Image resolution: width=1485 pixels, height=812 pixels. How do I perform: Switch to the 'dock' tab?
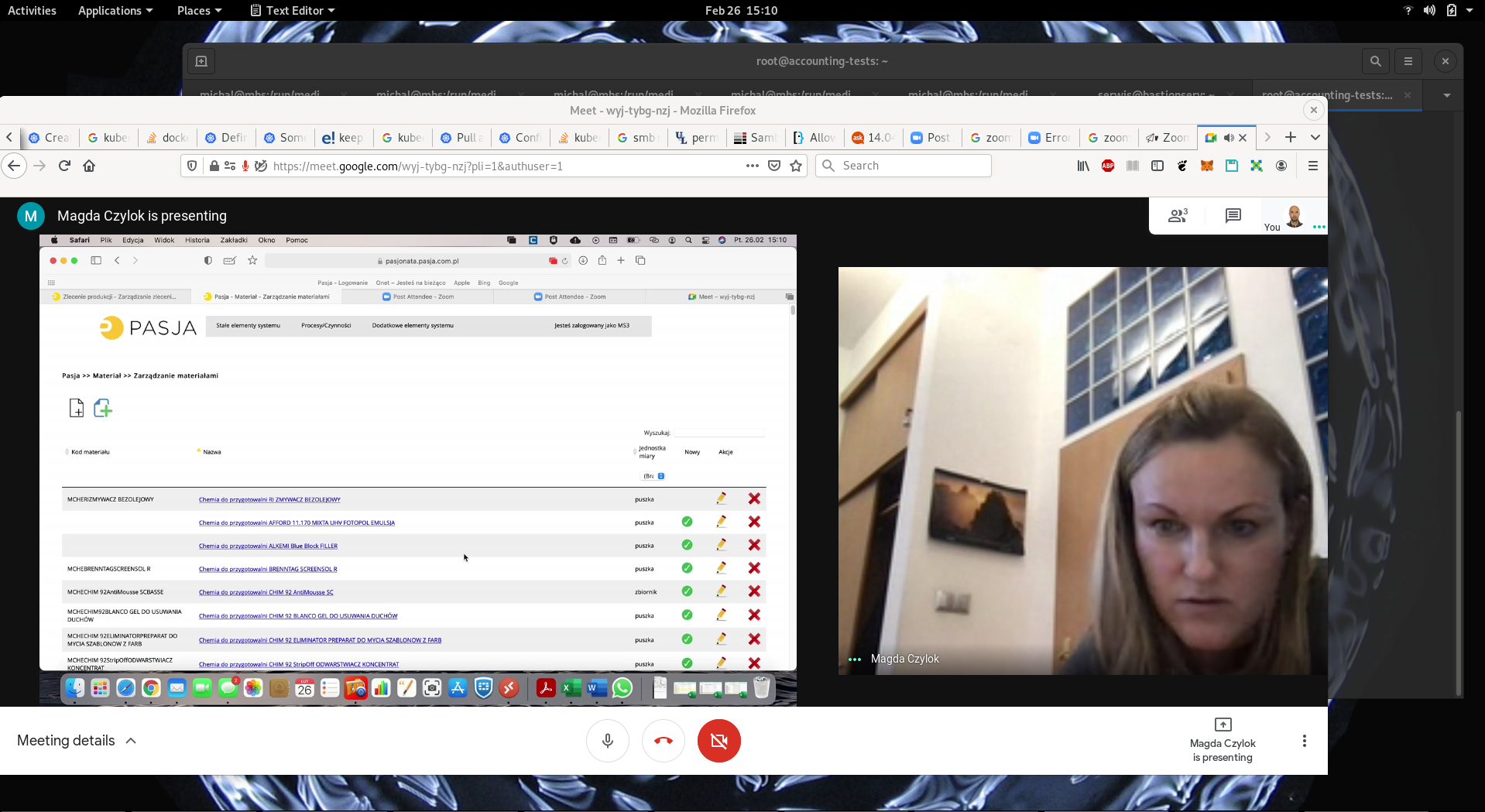167,138
